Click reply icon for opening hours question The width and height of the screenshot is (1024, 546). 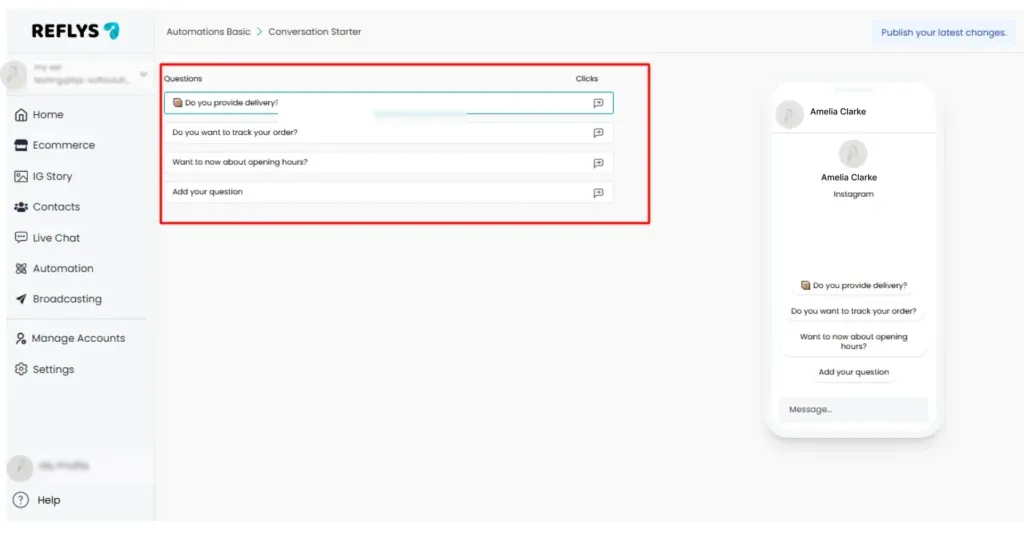point(598,163)
